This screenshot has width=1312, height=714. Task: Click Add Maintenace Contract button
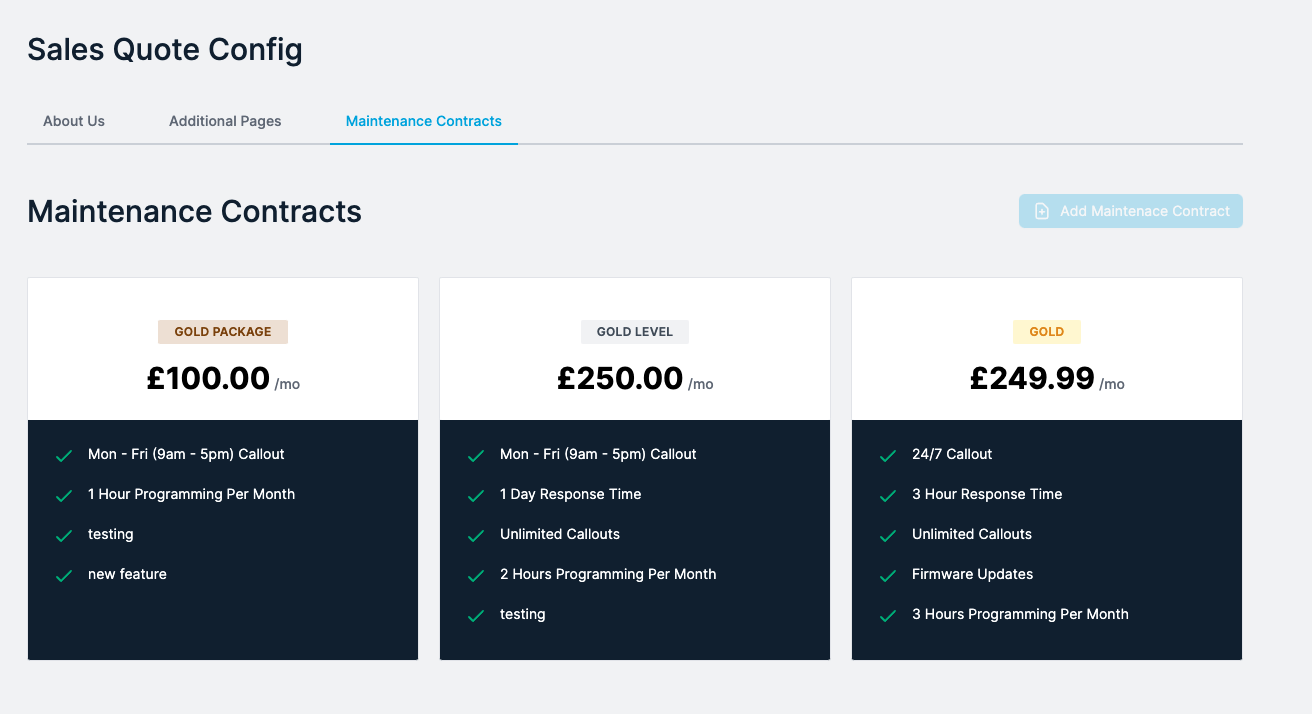1131,211
